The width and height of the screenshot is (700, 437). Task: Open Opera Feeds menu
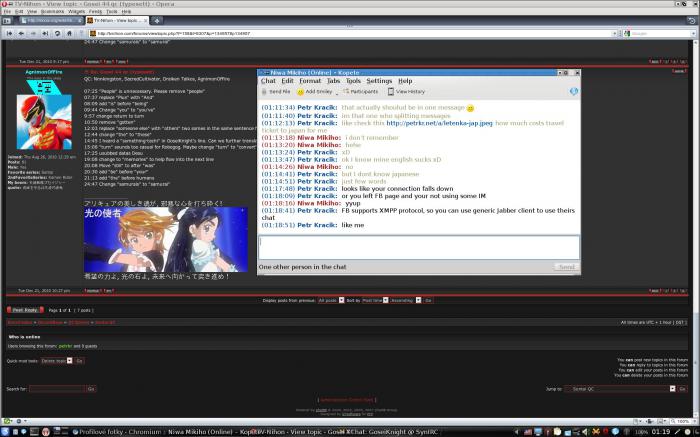click(95, 11)
